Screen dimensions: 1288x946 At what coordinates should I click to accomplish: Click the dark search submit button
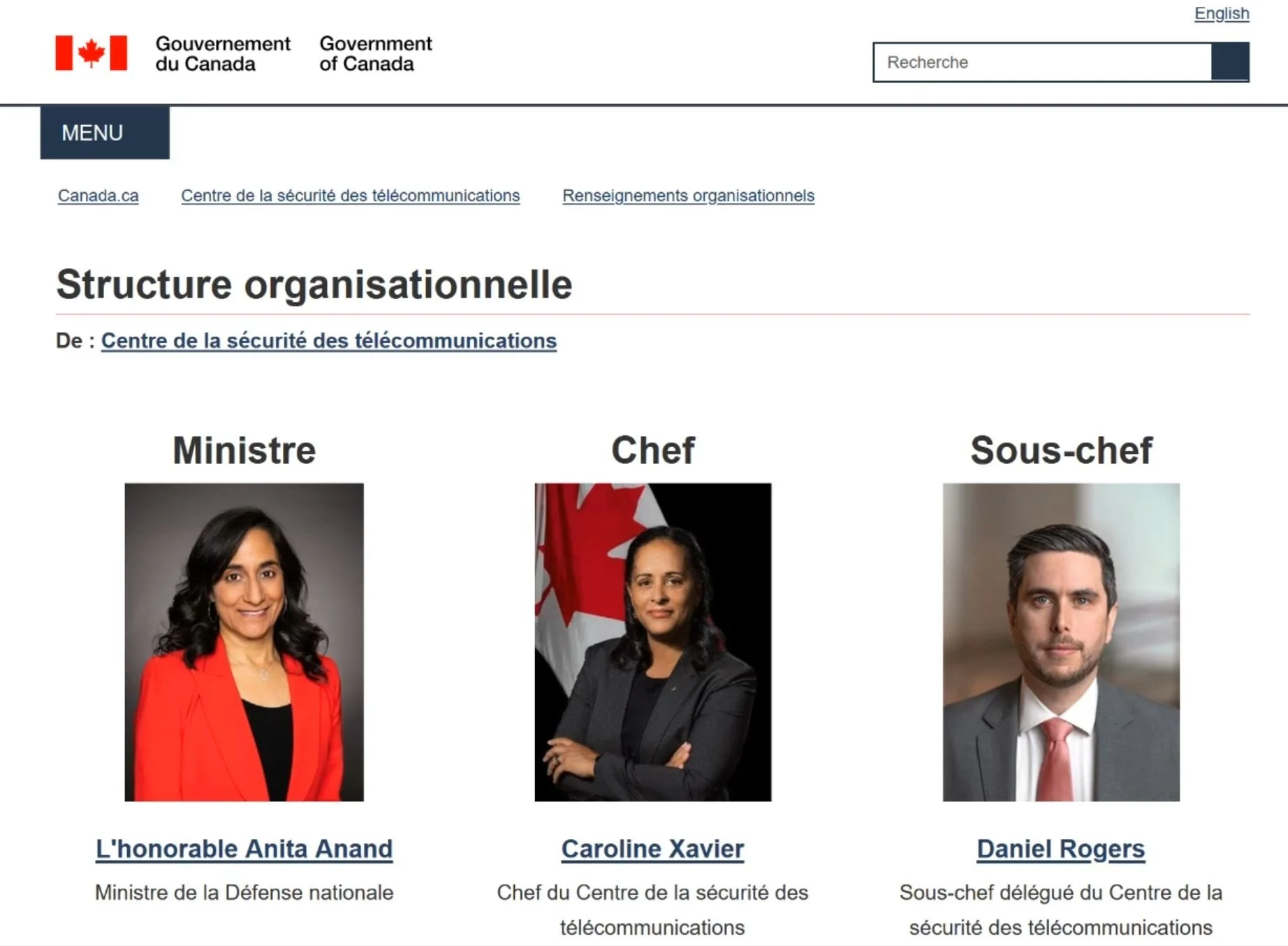1230,62
